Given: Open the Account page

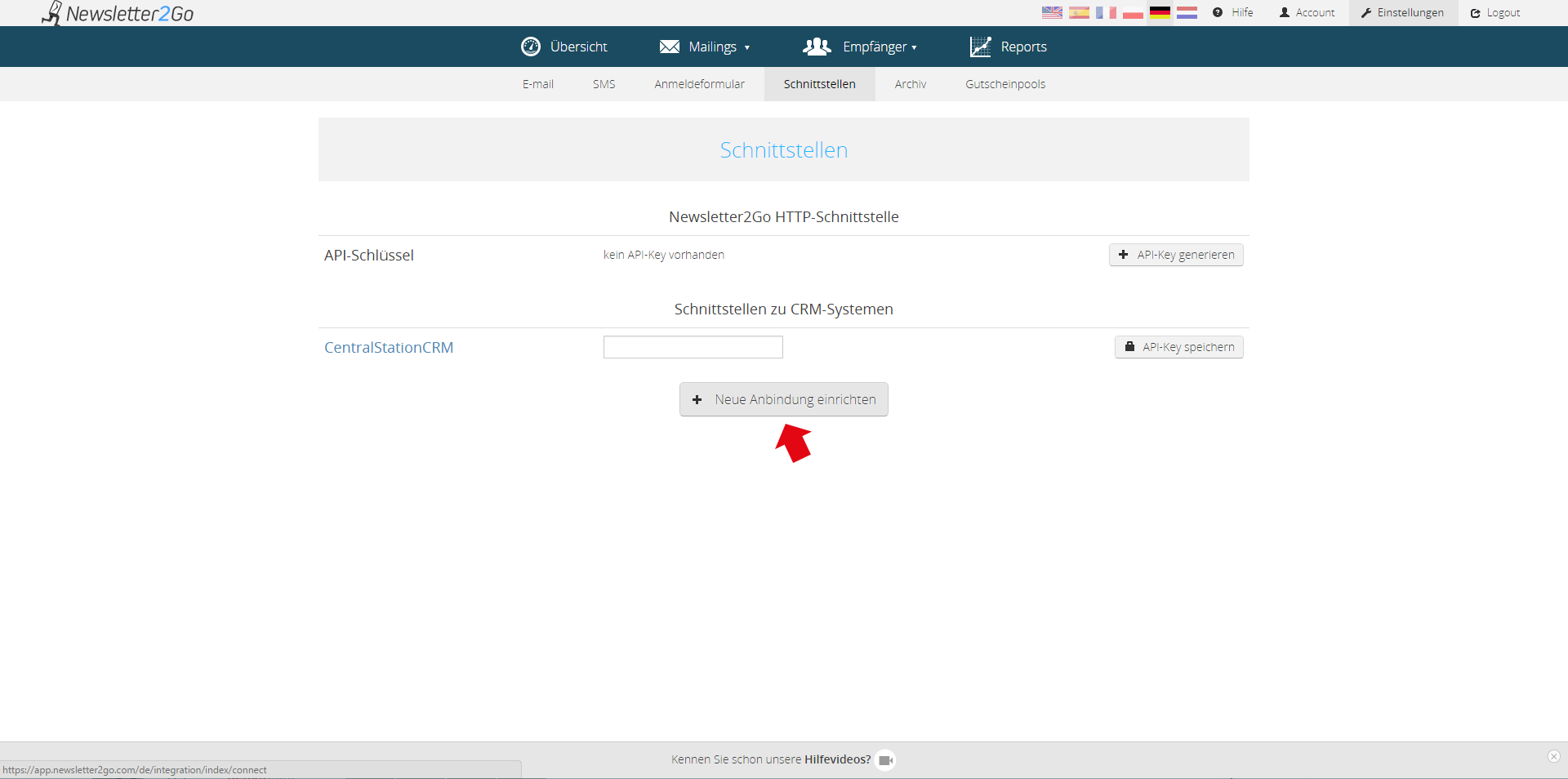Looking at the screenshot, I should click(x=1307, y=12).
